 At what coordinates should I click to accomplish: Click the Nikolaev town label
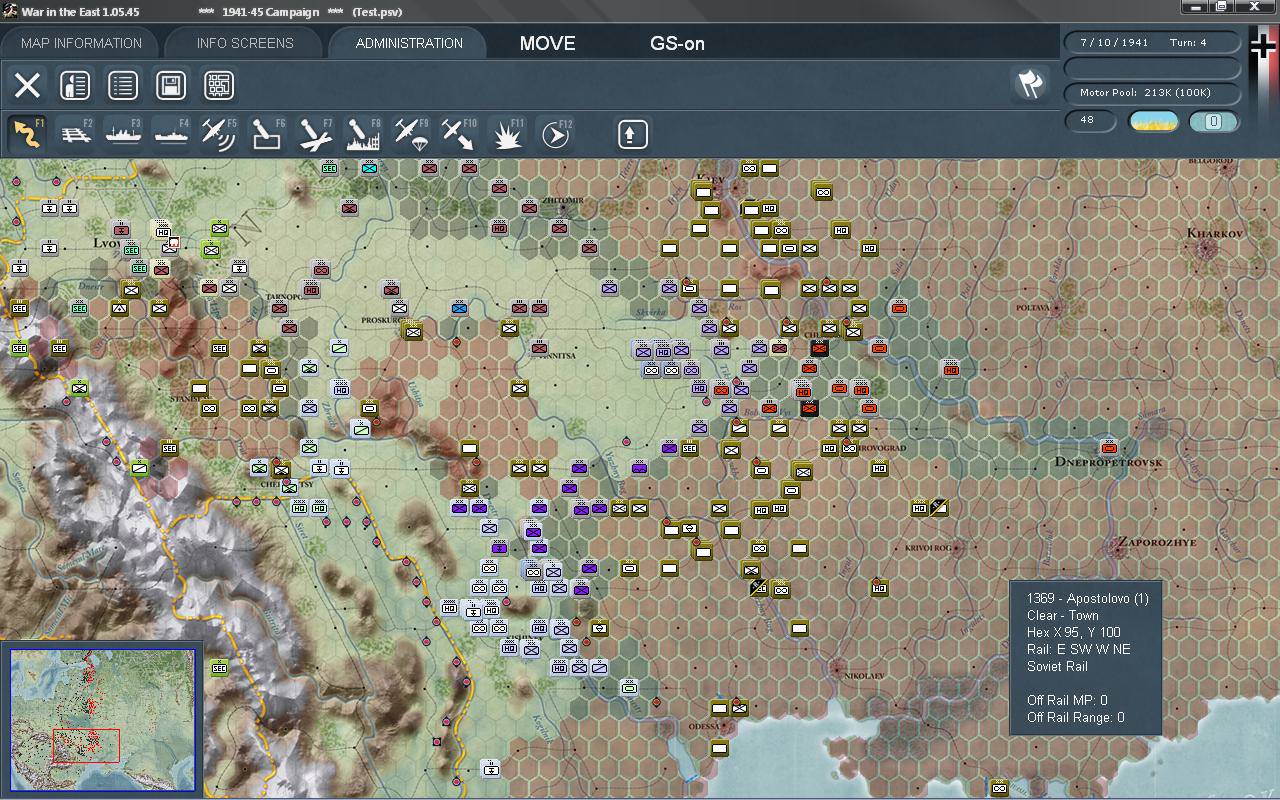[863, 676]
